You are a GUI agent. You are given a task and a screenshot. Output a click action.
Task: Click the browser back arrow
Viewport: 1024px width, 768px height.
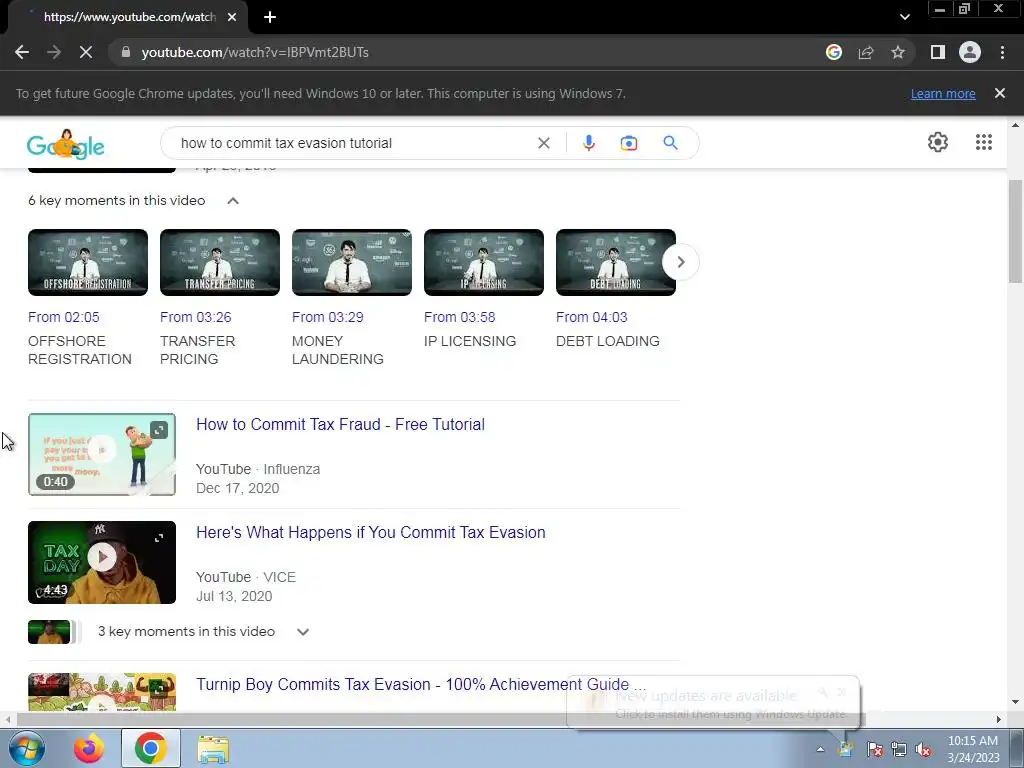click(22, 52)
